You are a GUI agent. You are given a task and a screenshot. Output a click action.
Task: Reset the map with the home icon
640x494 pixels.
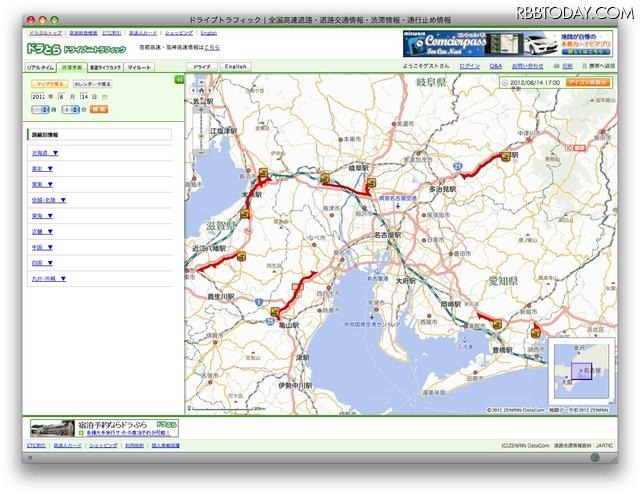(201, 90)
